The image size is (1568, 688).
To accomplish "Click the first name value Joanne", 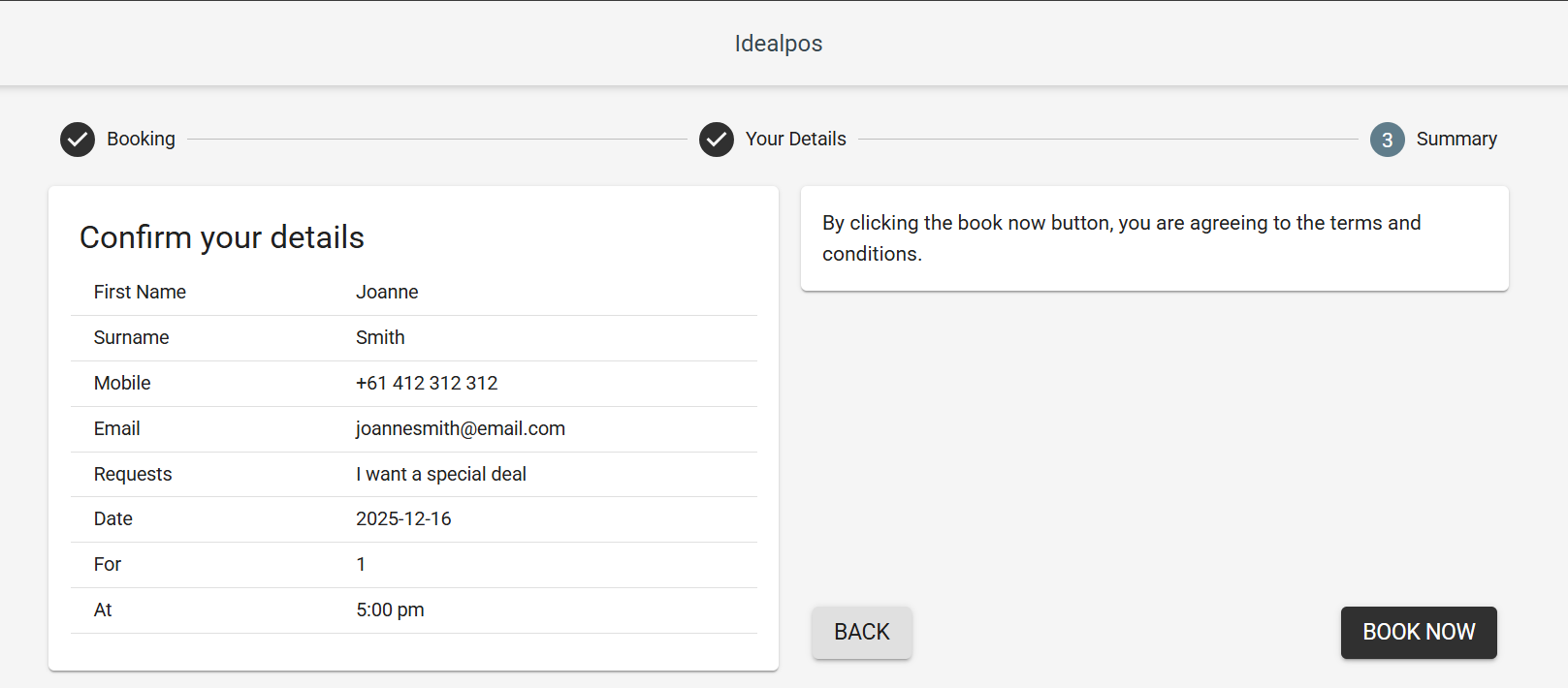I will coord(387,292).
